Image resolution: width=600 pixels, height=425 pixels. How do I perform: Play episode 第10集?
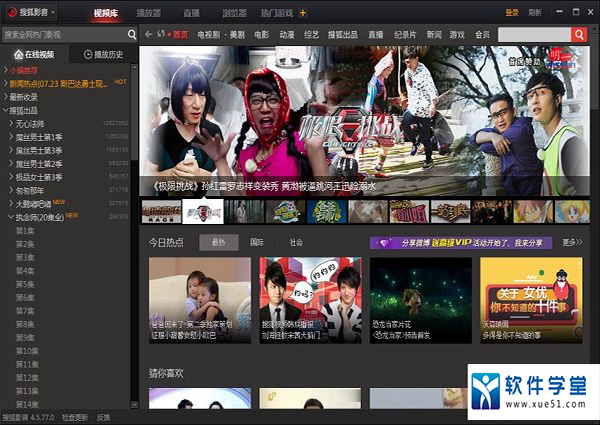tap(27, 351)
